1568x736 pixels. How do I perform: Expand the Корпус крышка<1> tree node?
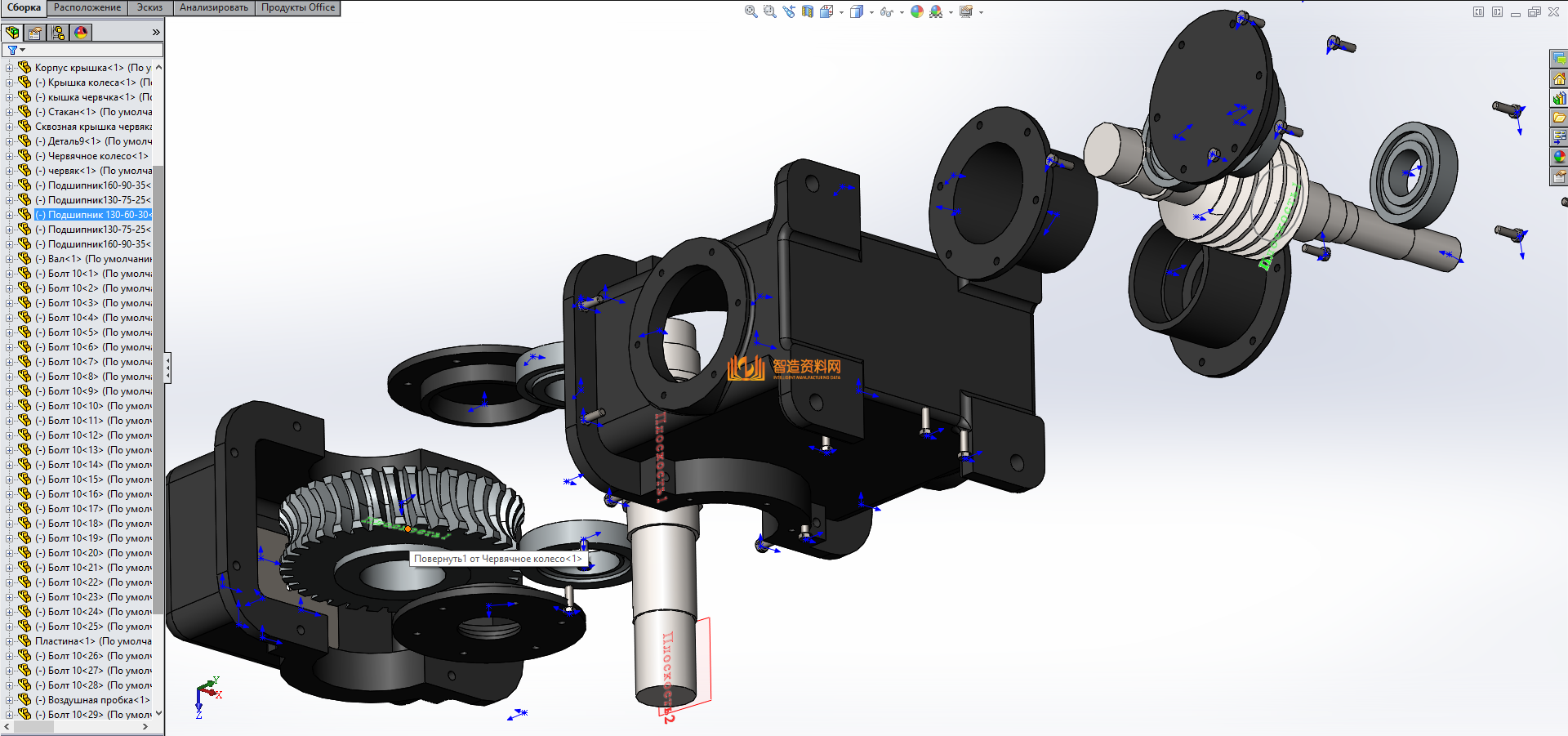pyautogui.click(x=9, y=68)
